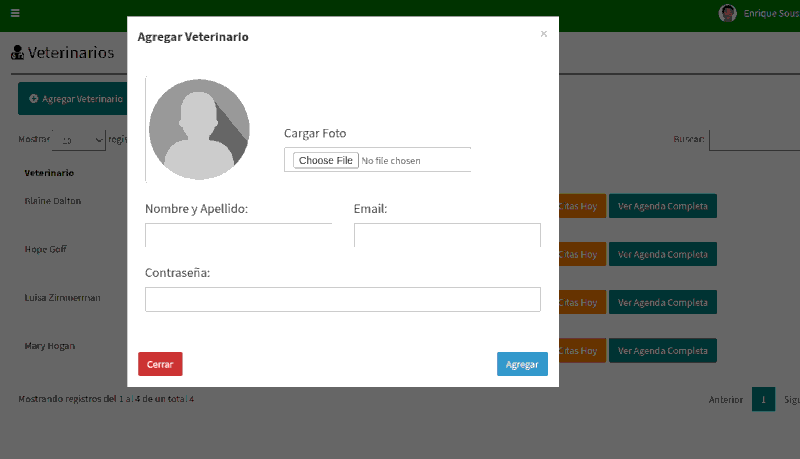This screenshot has height=459, width=800.
Task: Click the user avatar in top bar
Action: pos(727,13)
